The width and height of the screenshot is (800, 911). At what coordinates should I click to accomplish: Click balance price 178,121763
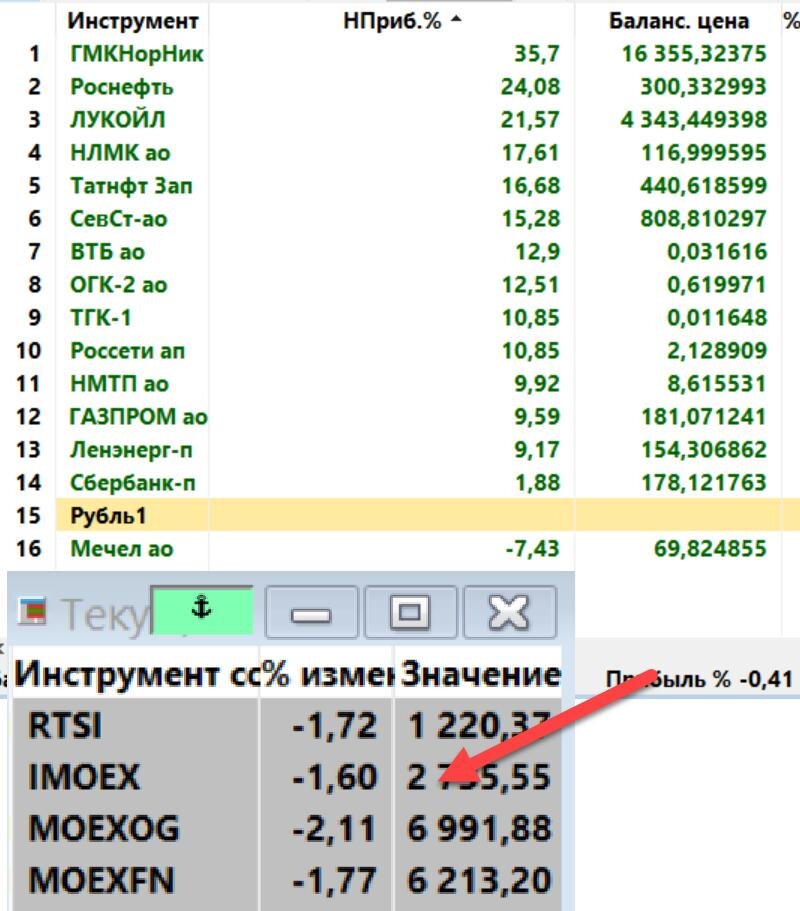point(704,483)
